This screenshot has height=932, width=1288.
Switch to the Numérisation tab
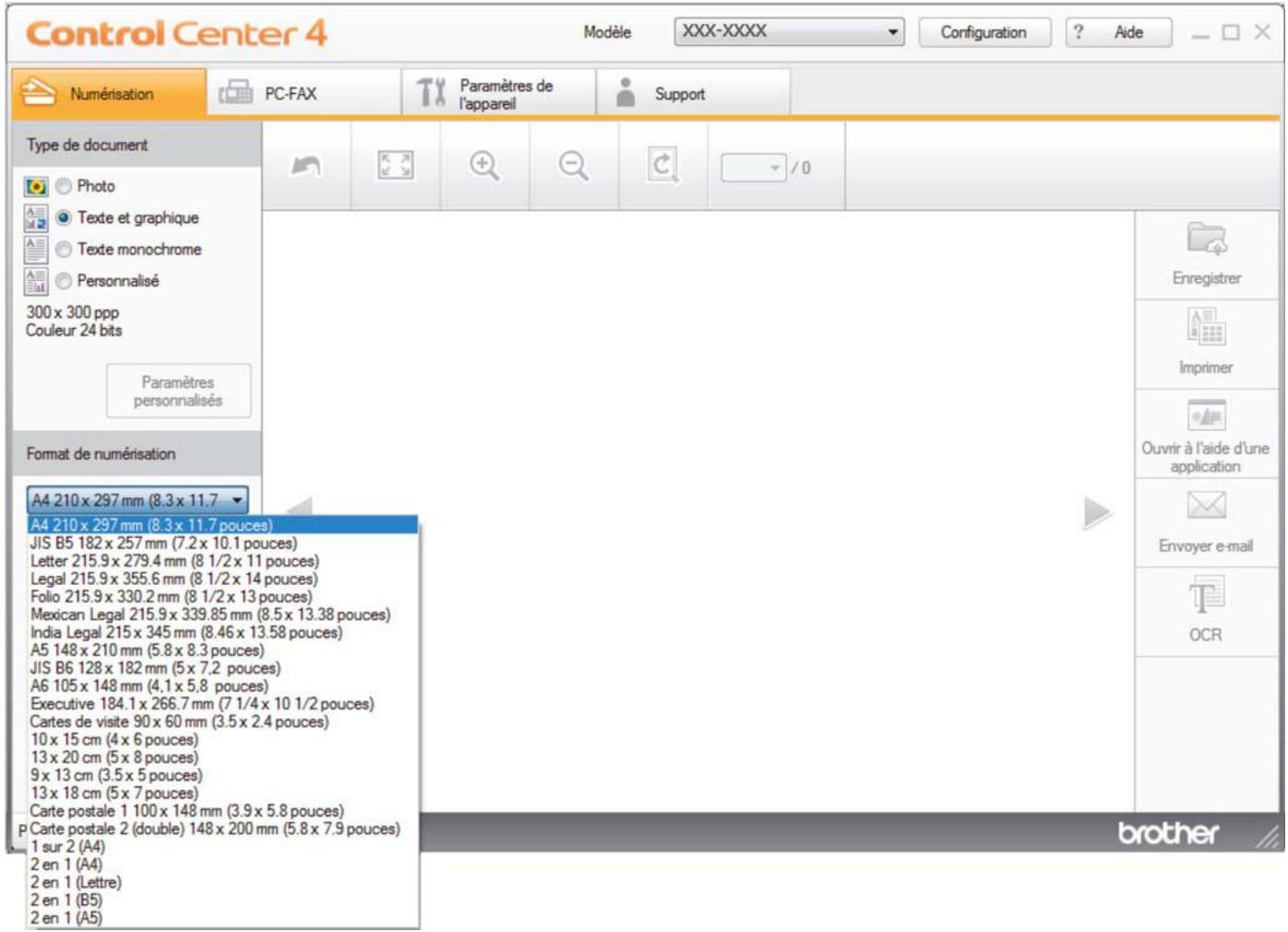[x=110, y=93]
